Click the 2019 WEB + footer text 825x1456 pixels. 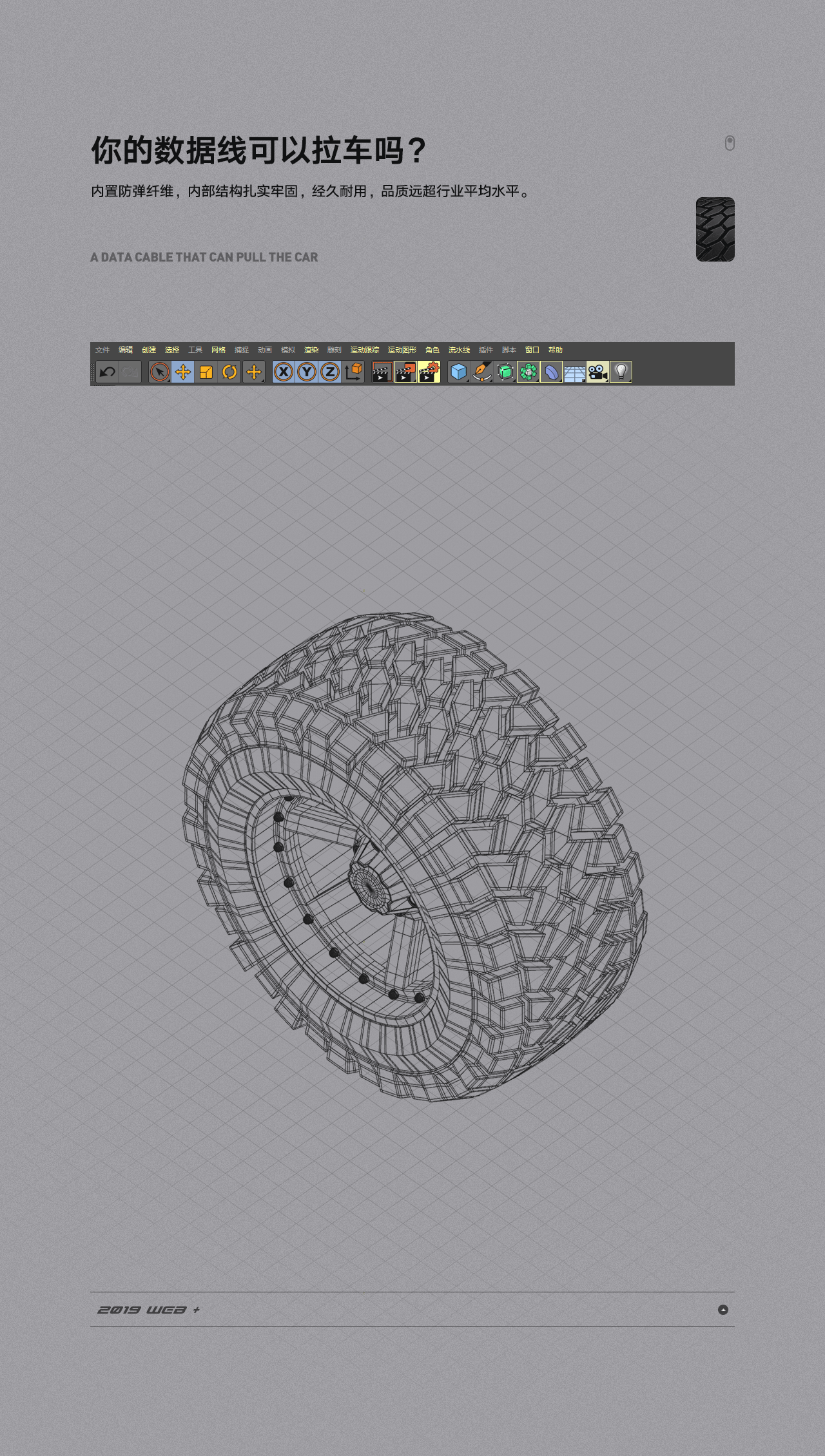click(x=148, y=1310)
